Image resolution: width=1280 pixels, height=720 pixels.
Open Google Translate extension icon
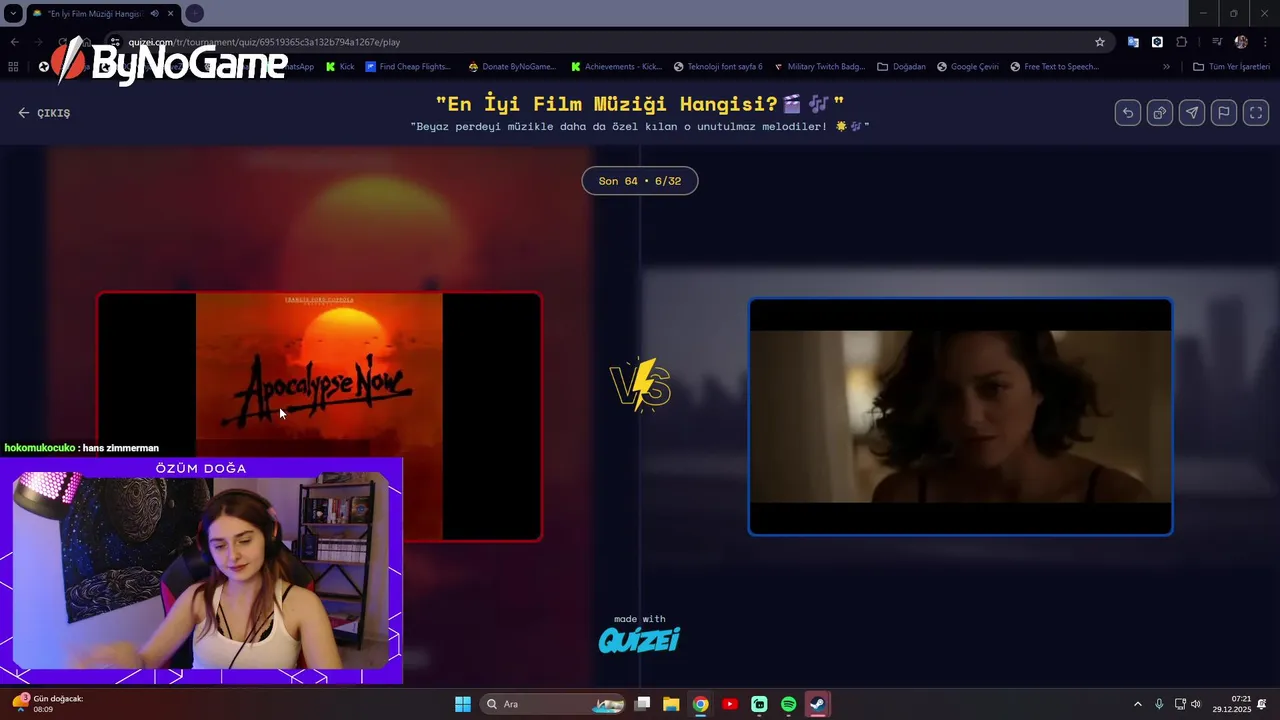tap(1133, 42)
